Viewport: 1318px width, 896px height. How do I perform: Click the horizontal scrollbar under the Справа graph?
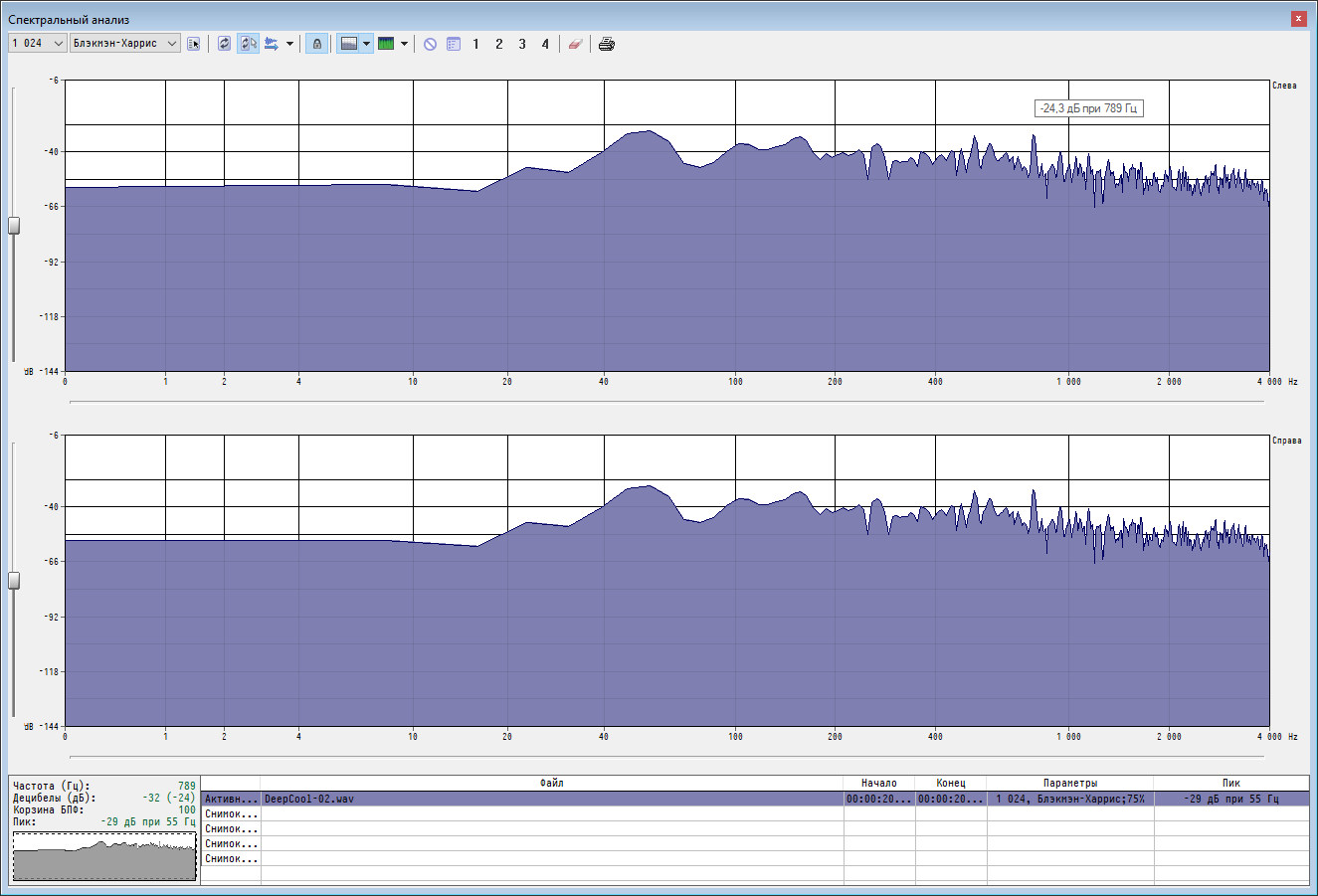coord(666,757)
